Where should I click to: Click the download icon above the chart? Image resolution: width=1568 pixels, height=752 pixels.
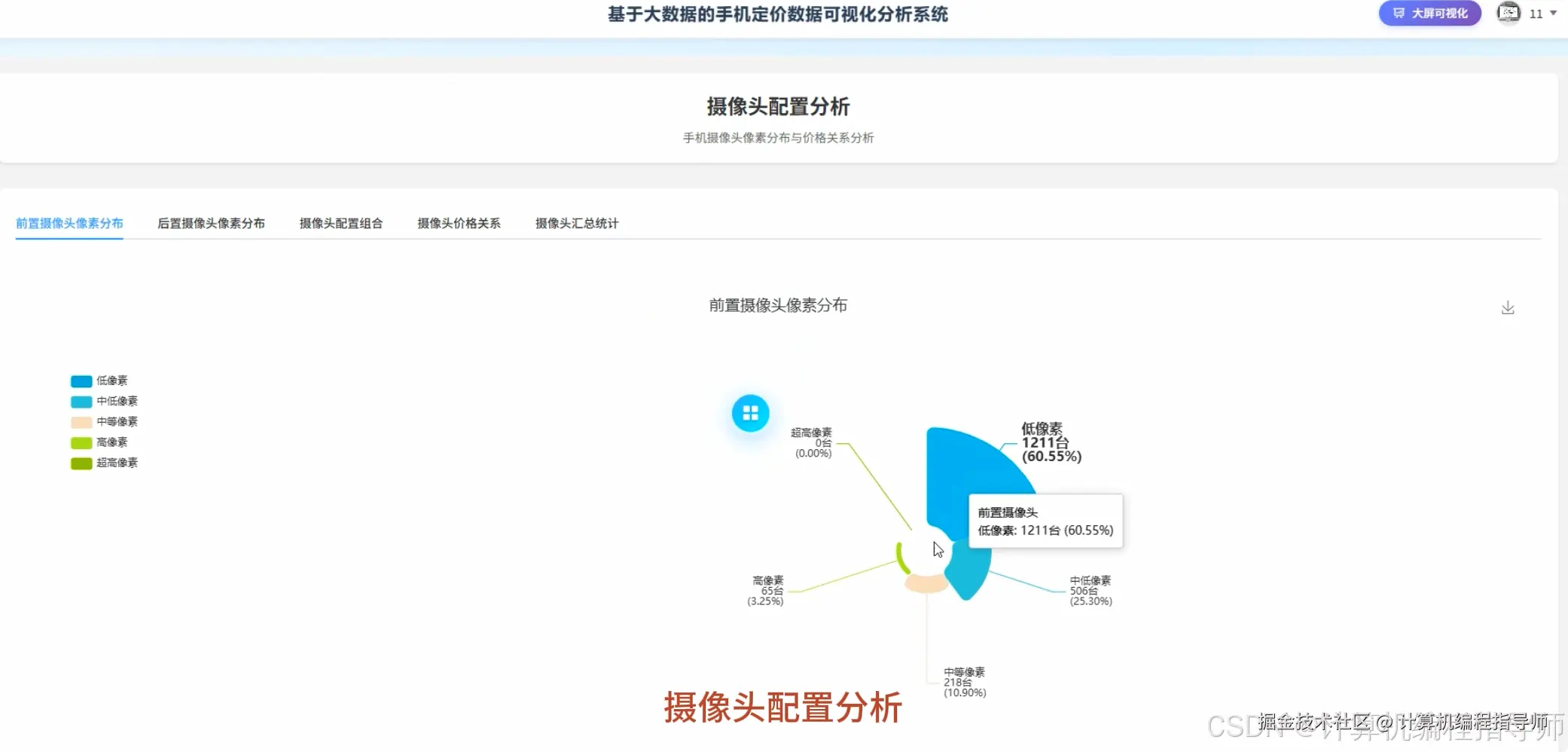click(1507, 307)
